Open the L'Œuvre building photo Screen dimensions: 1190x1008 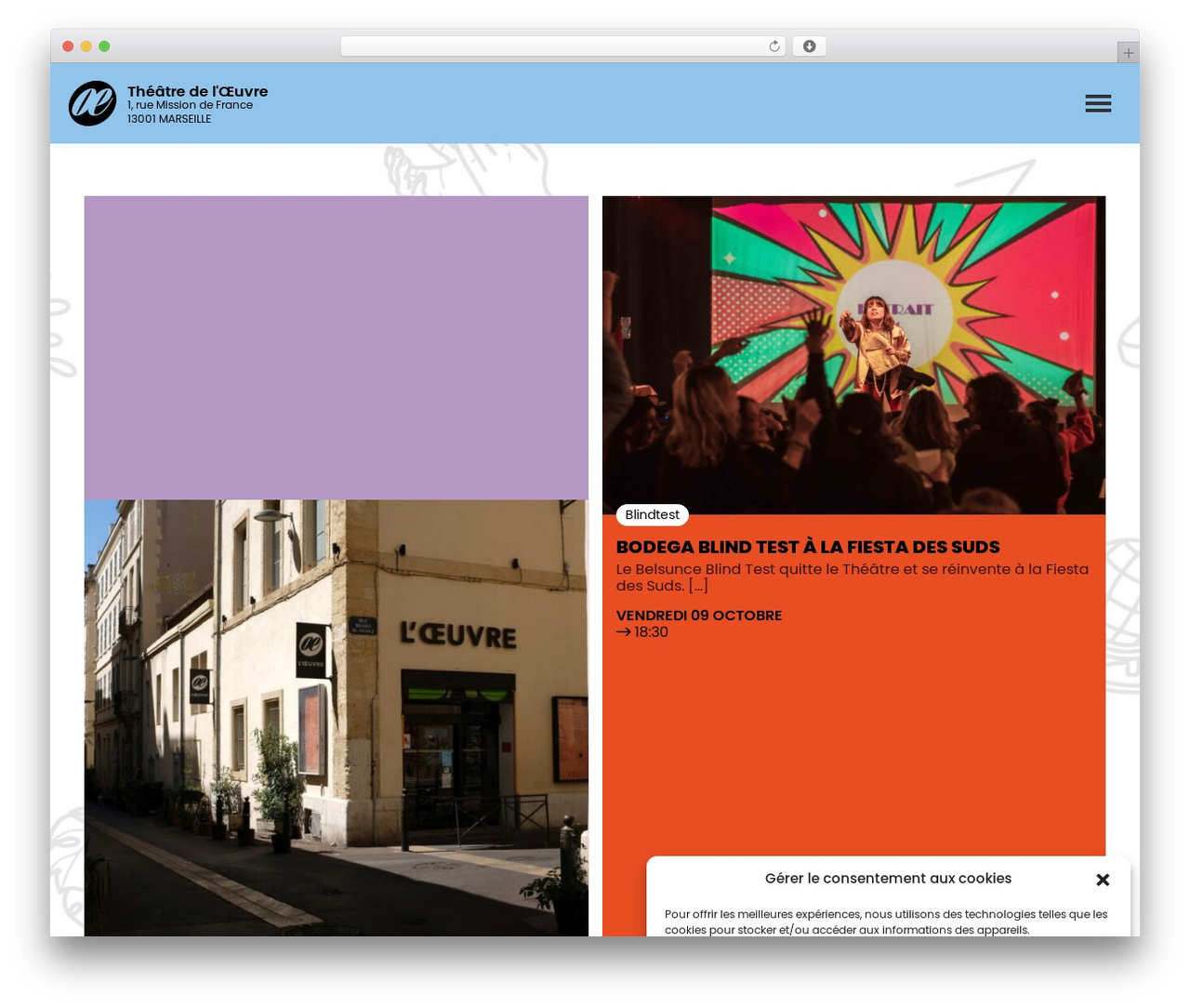337,718
